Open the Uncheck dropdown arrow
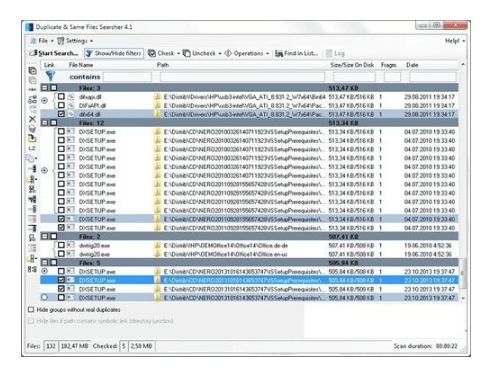 coord(220,53)
